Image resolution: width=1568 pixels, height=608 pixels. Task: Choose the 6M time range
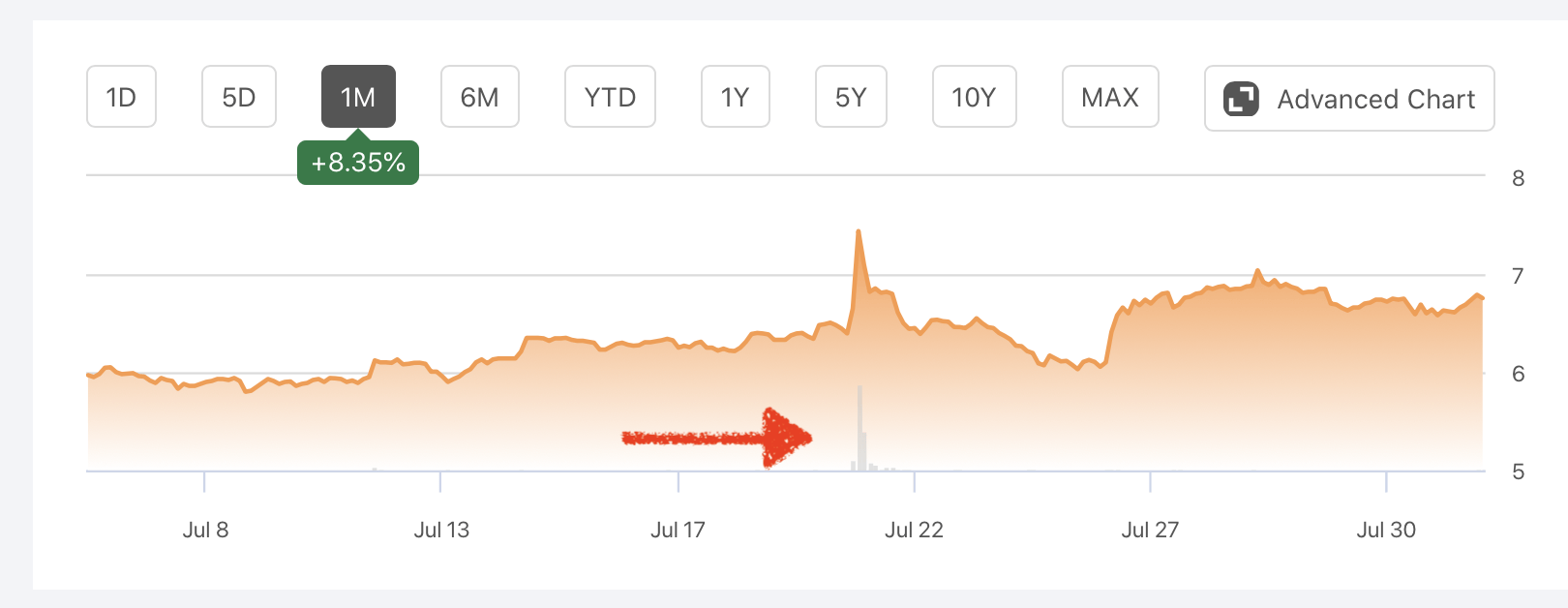479,97
